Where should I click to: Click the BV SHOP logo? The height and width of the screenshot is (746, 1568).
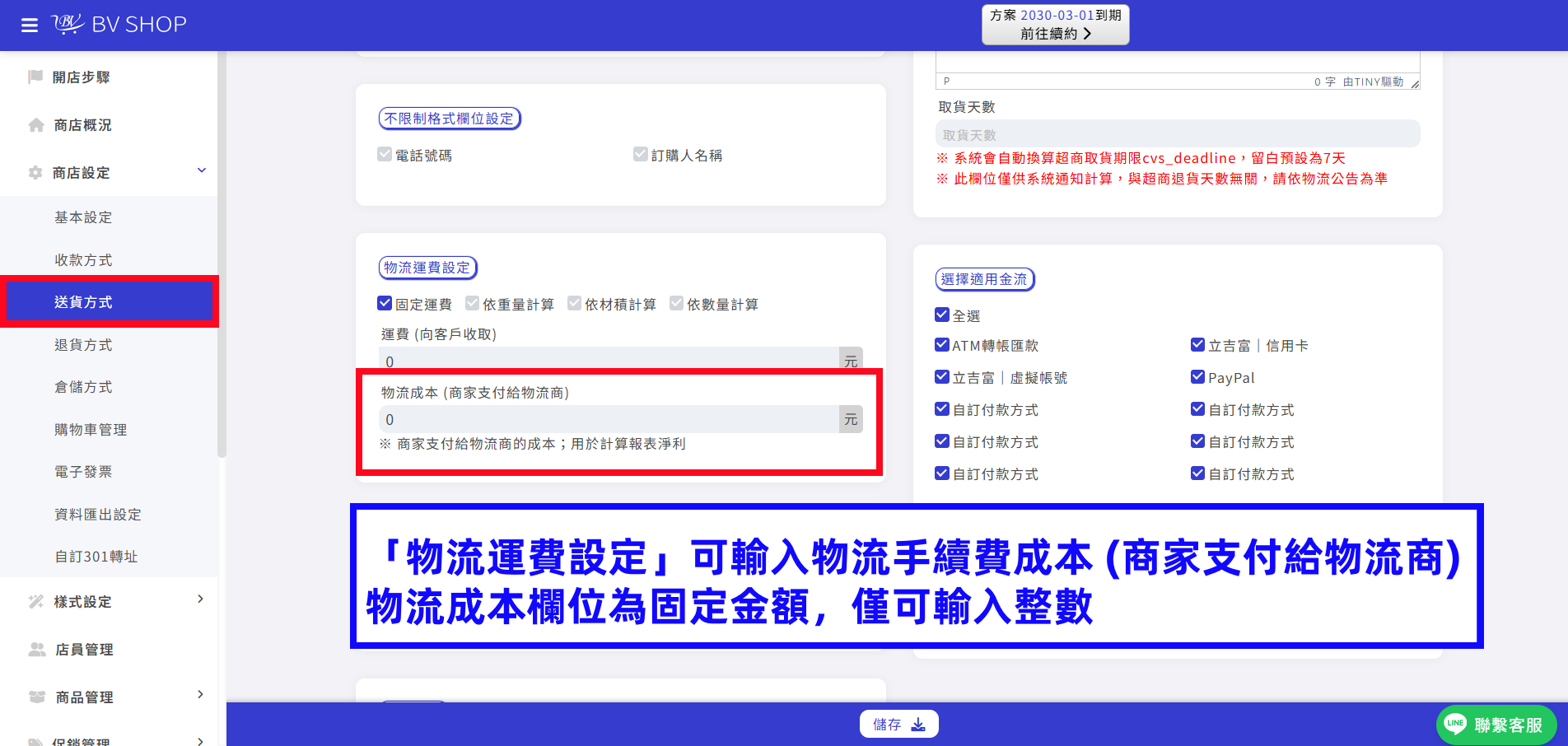coord(119,24)
